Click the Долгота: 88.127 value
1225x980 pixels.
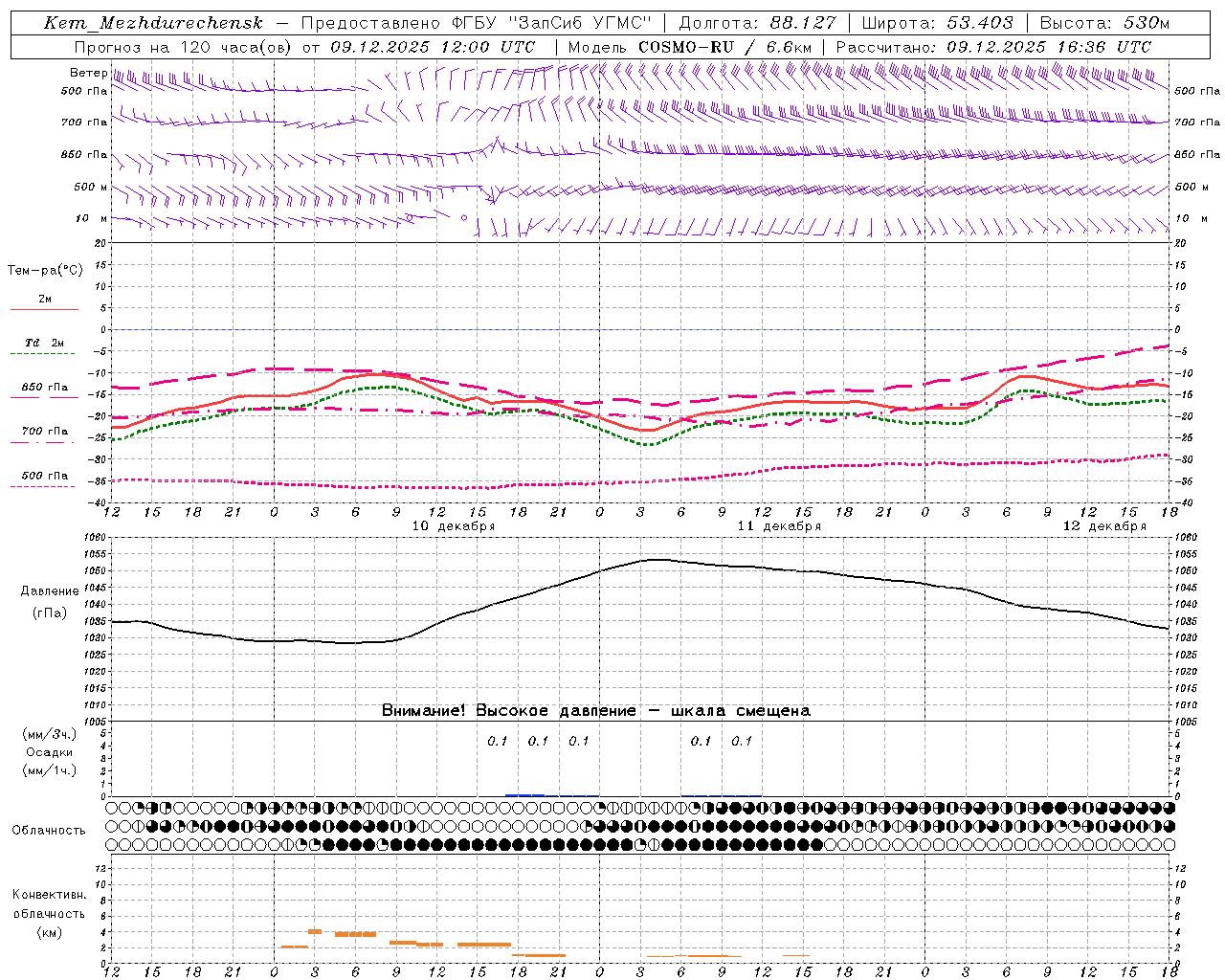(758, 23)
